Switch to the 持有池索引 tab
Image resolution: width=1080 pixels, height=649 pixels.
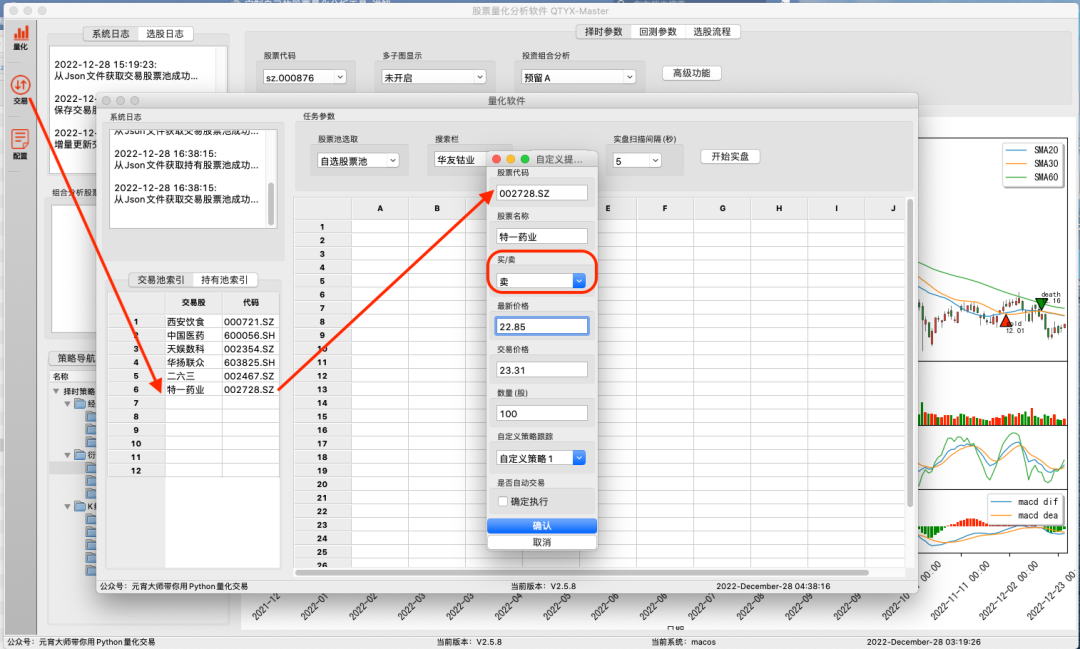(225, 280)
